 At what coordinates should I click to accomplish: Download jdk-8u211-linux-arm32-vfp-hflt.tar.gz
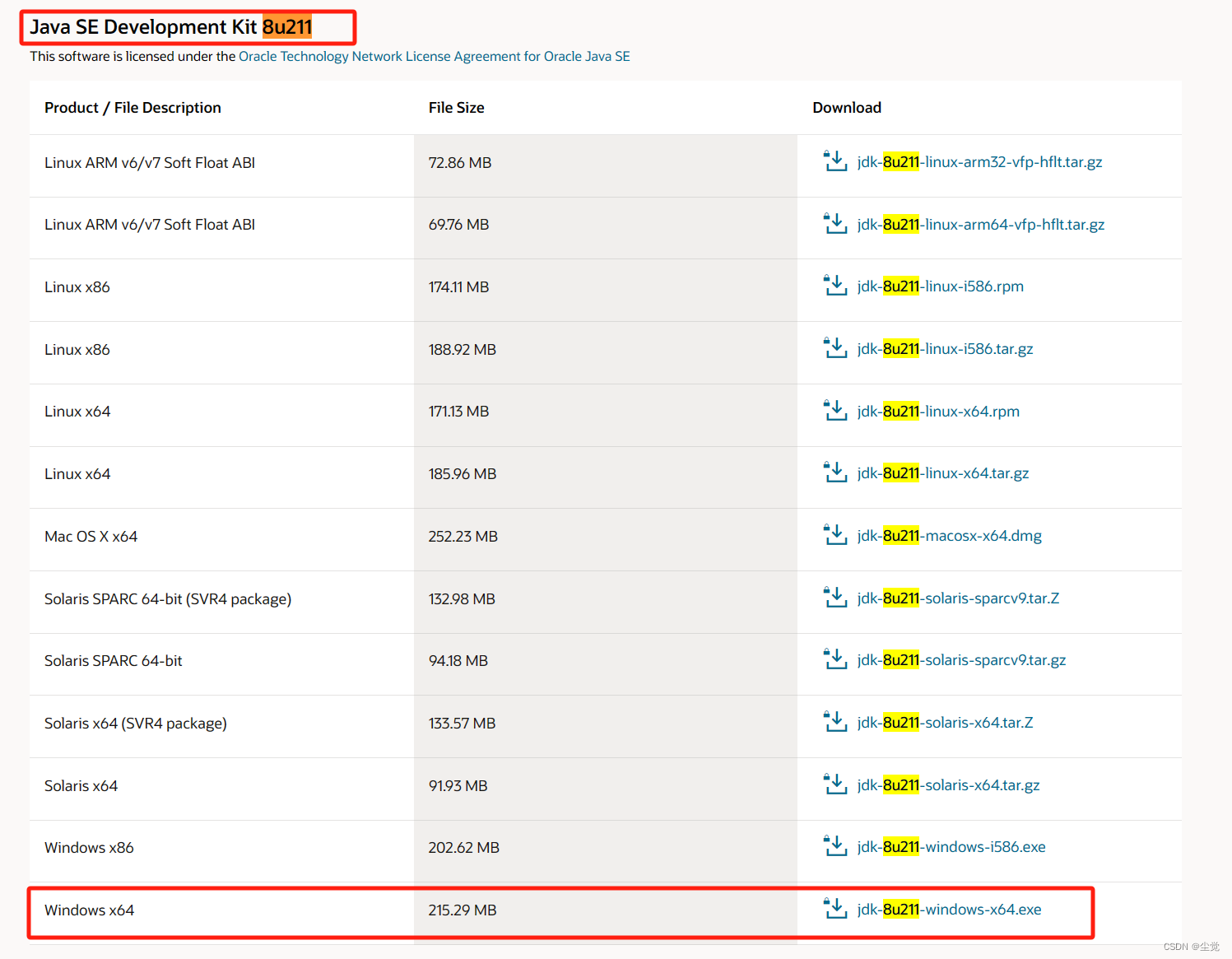point(979,162)
